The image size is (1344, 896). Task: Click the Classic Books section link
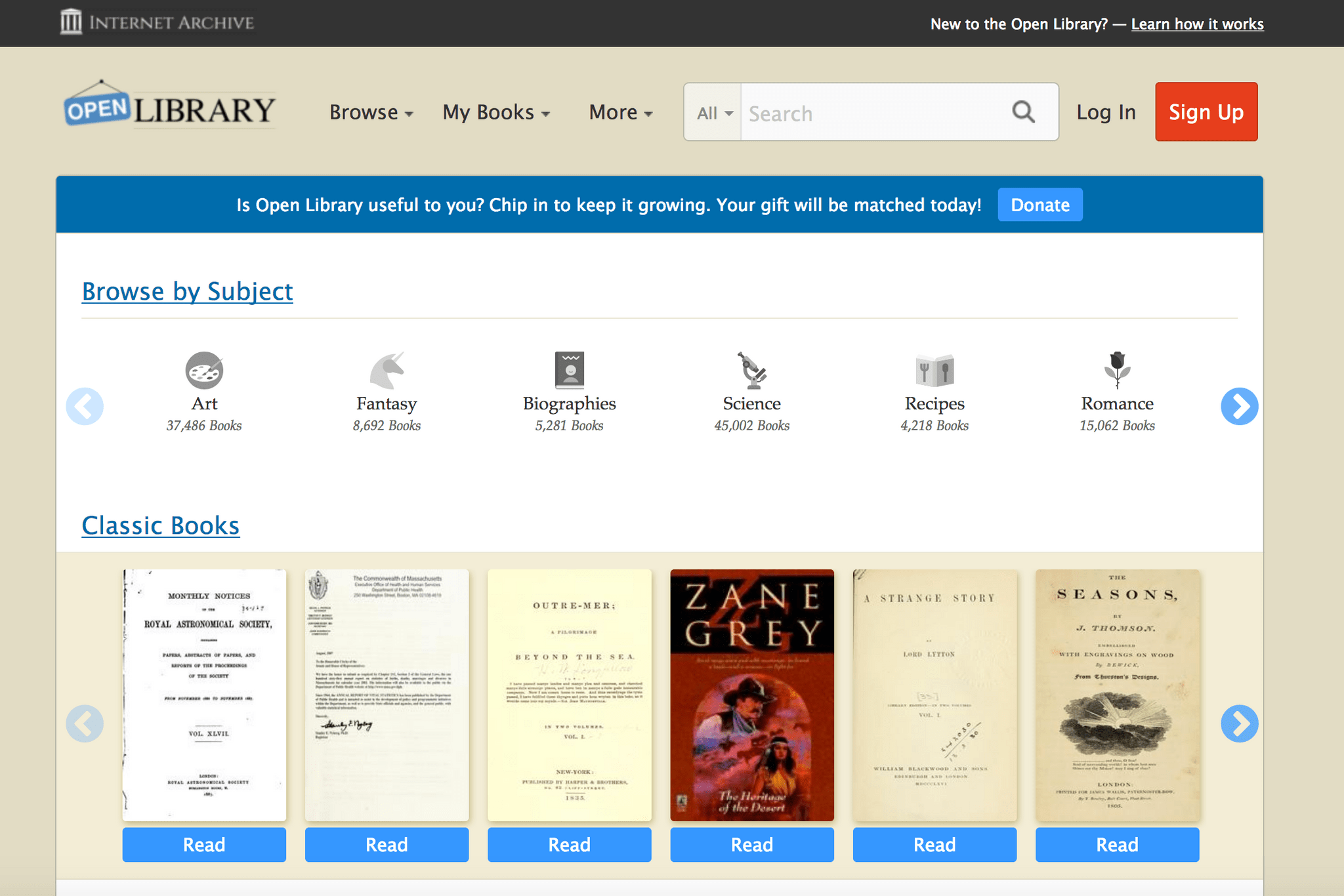(x=159, y=524)
